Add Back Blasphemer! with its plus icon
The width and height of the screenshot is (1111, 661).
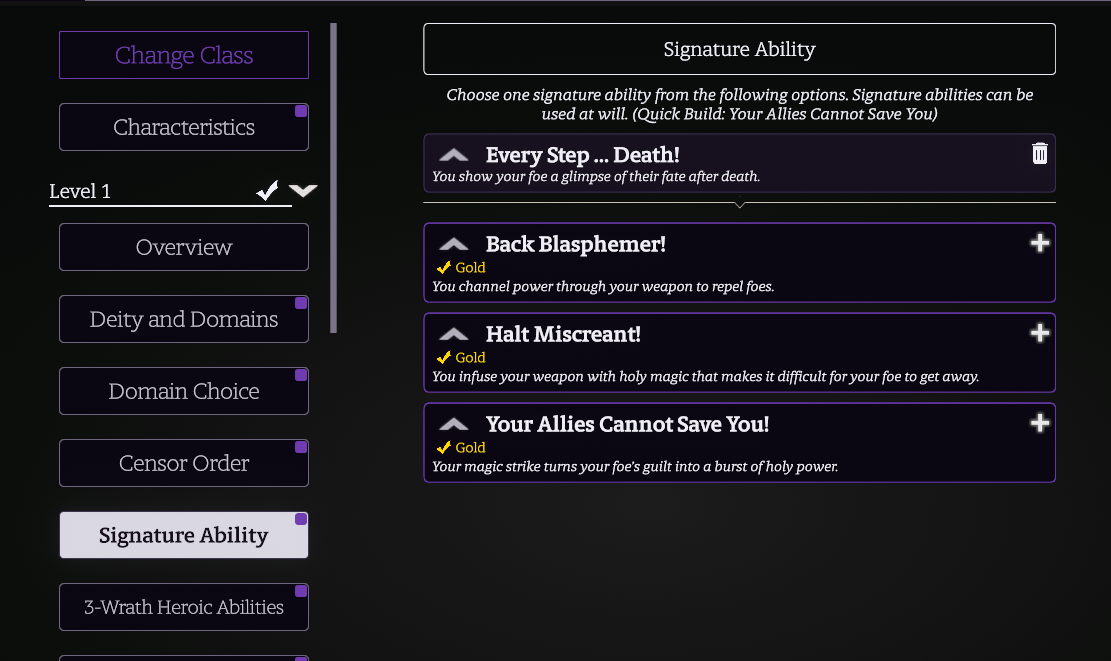tap(1039, 243)
